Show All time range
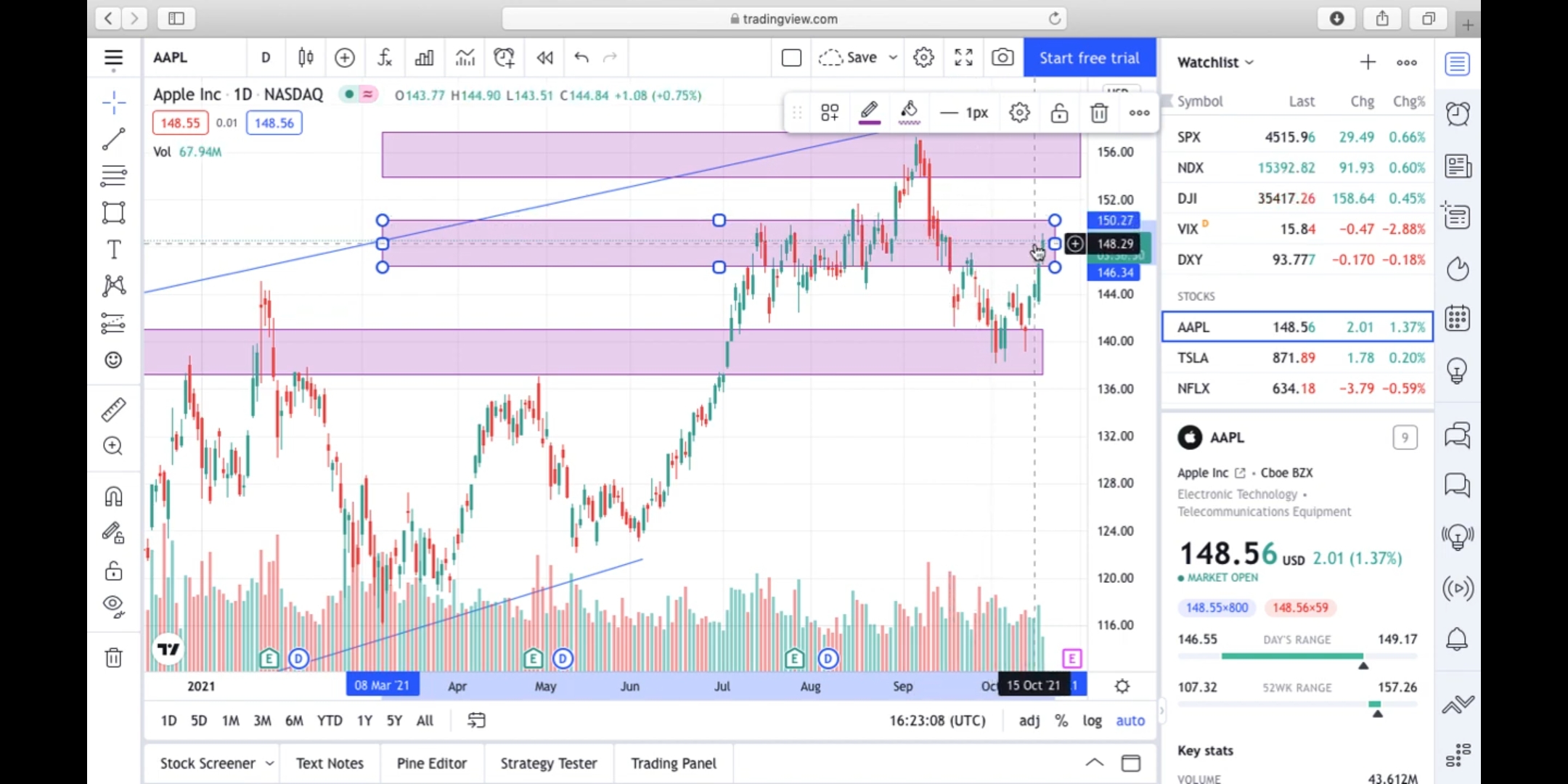The height and width of the screenshot is (784, 1568). coord(425,720)
